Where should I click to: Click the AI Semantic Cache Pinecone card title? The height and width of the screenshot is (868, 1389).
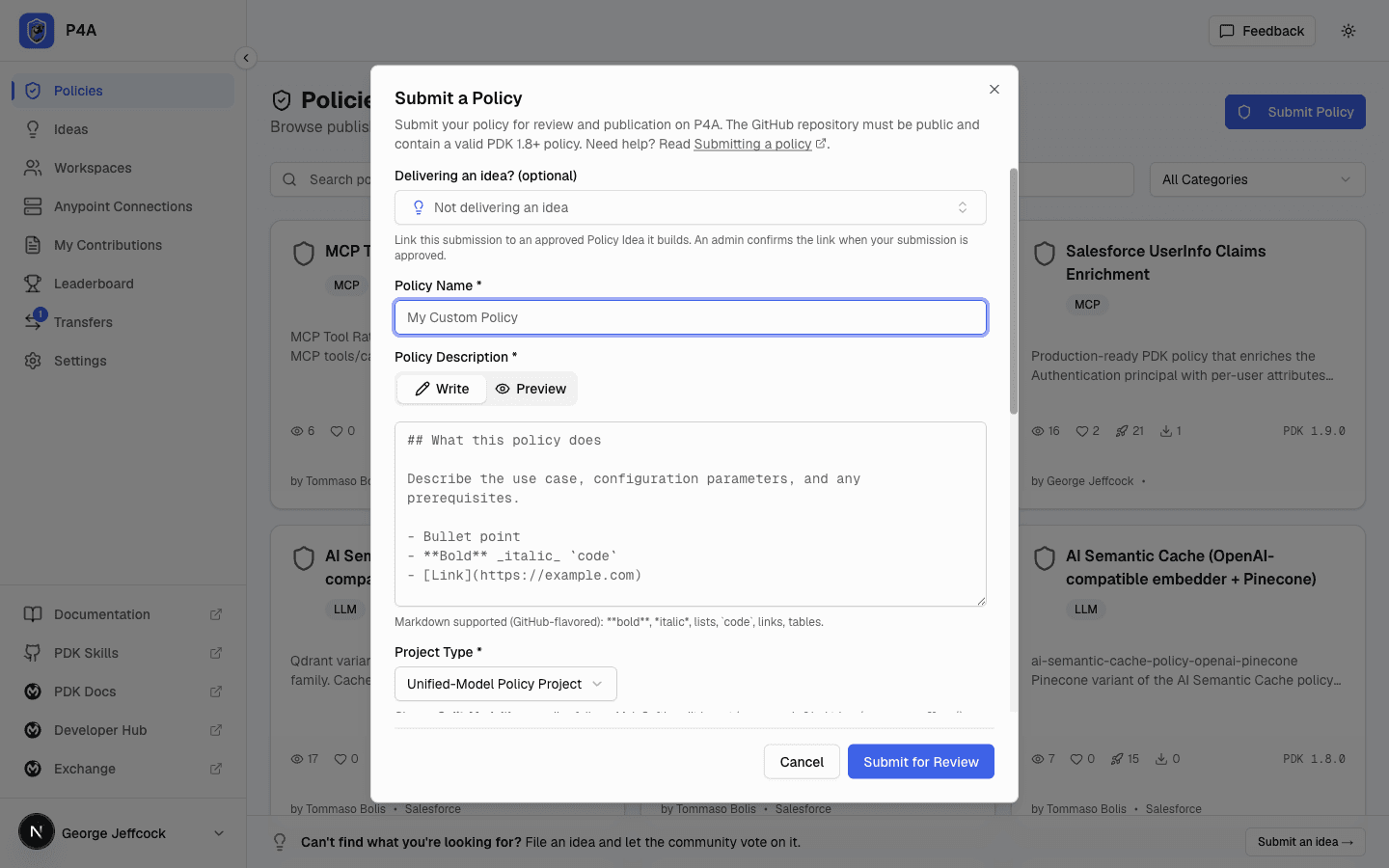tap(1190, 567)
